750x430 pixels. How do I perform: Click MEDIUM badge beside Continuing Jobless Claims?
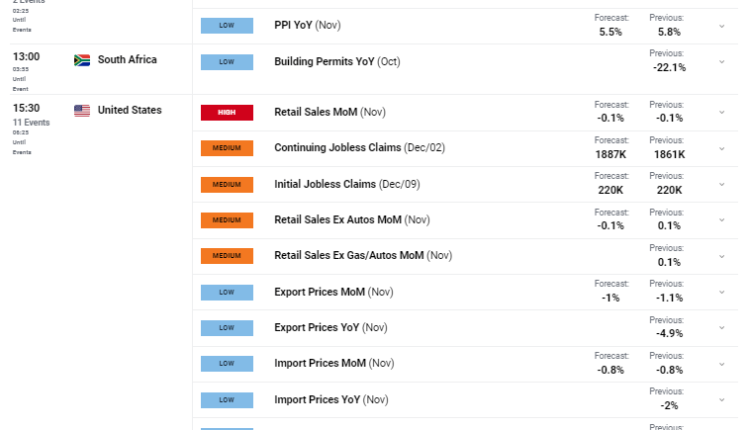[227, 148]
